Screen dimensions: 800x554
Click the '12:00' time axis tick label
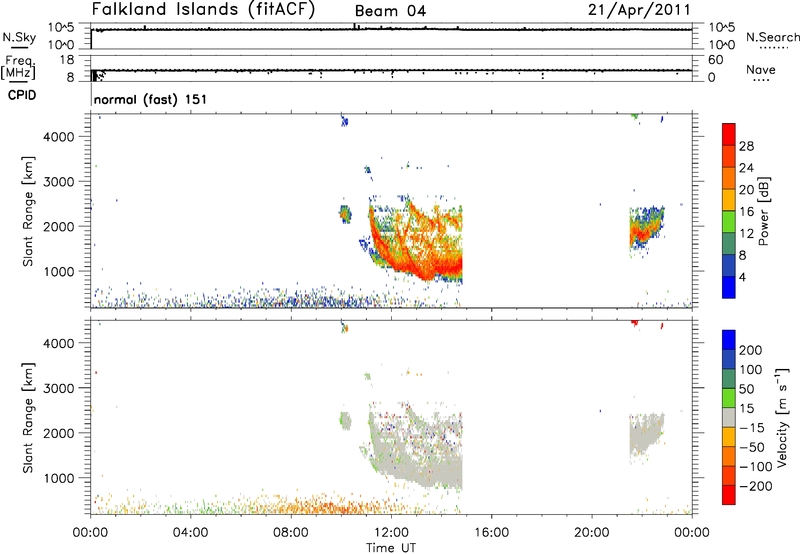tap(391, 533)
